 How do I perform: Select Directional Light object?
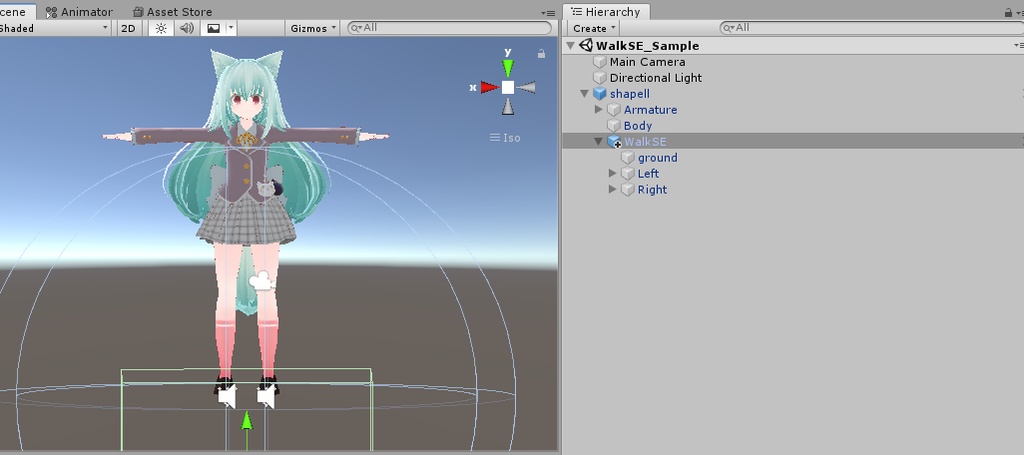(x=656, y=78)
